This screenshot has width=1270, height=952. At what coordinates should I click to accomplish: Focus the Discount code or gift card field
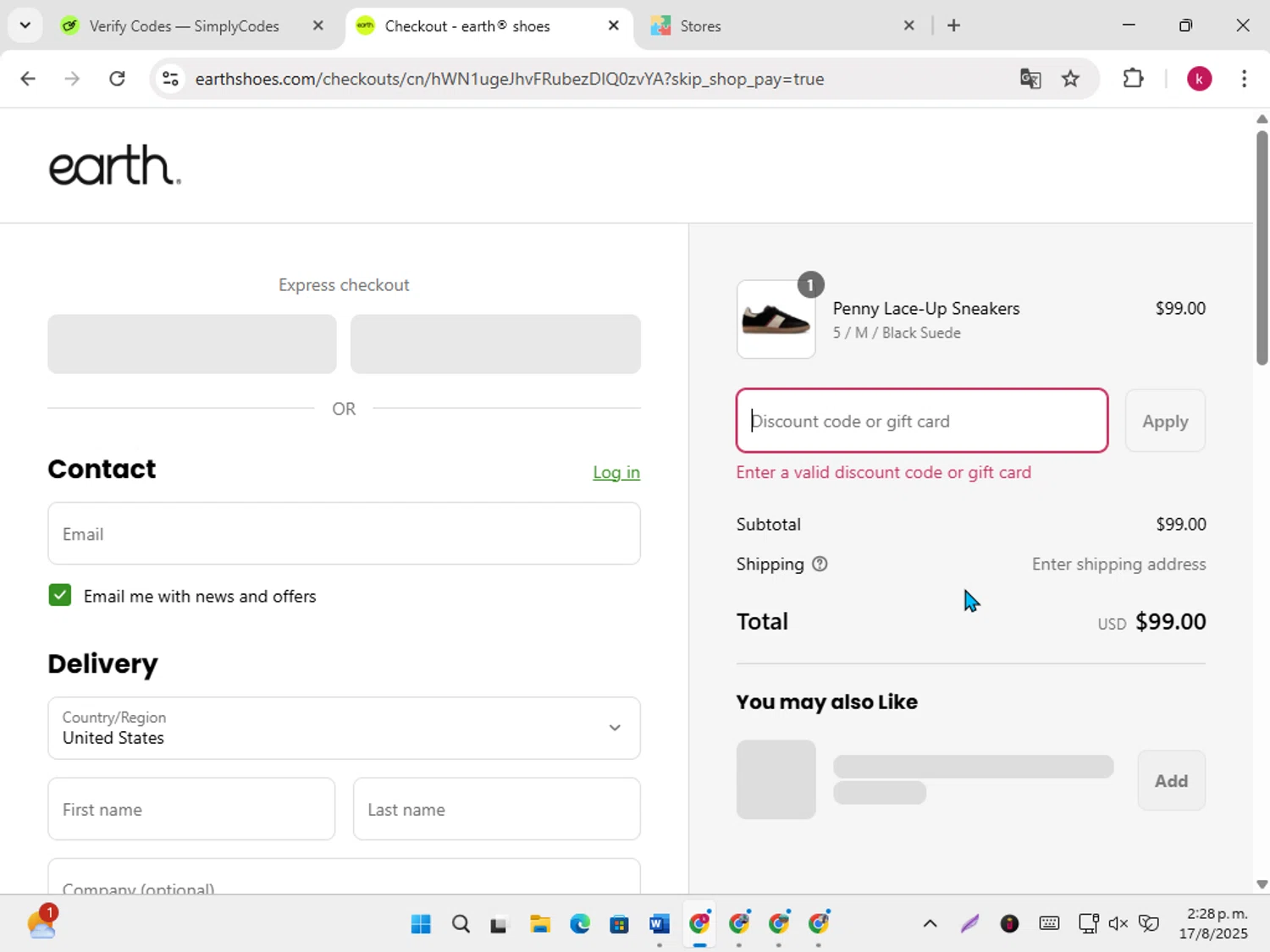click(922, 421)
